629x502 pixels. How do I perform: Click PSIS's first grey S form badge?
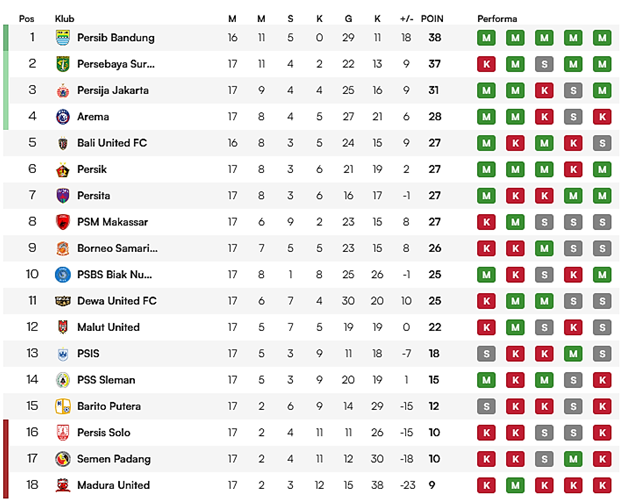click(x=486, y=353)
